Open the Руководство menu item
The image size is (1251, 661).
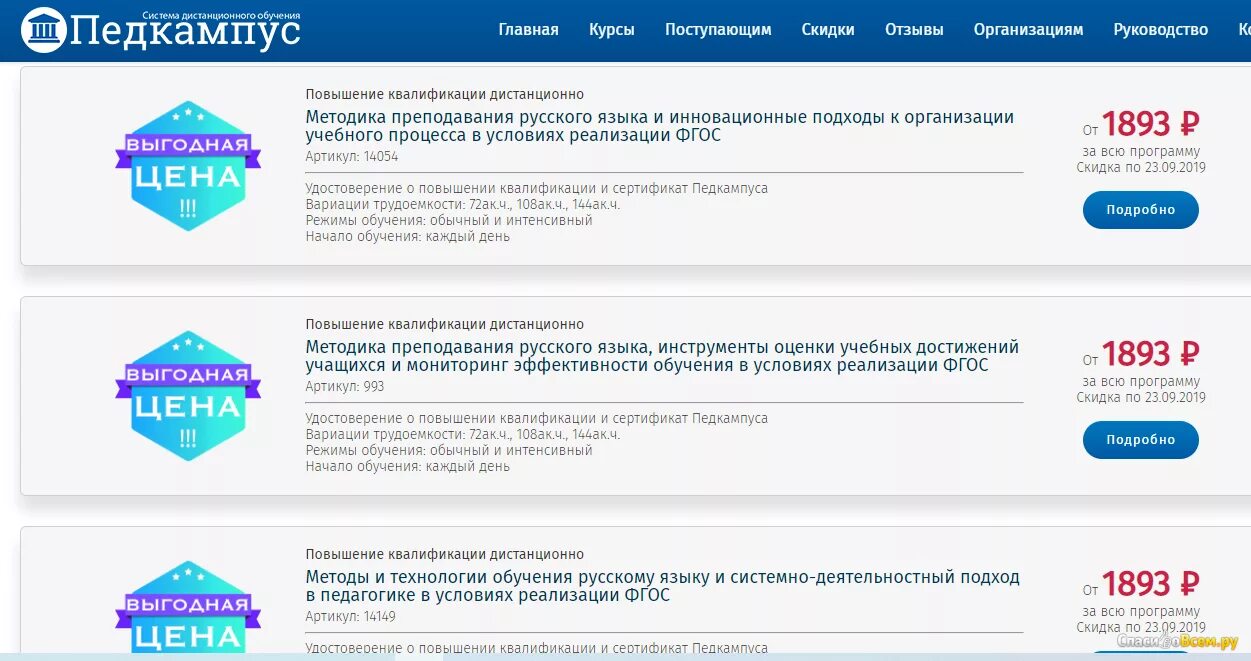pos(1161,30)
